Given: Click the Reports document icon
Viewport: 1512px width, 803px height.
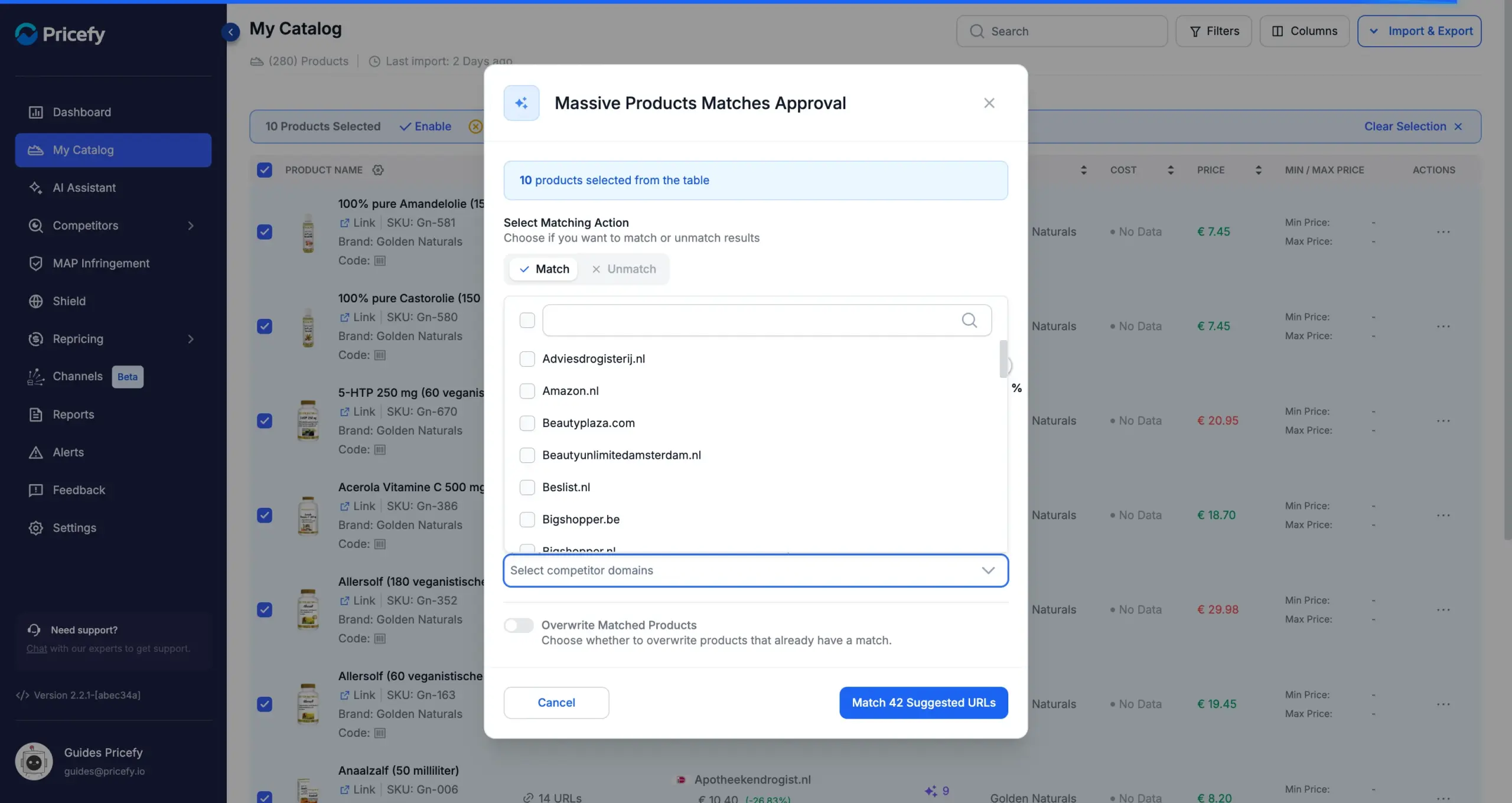Looking at the screenshot, I should (35, 414).
